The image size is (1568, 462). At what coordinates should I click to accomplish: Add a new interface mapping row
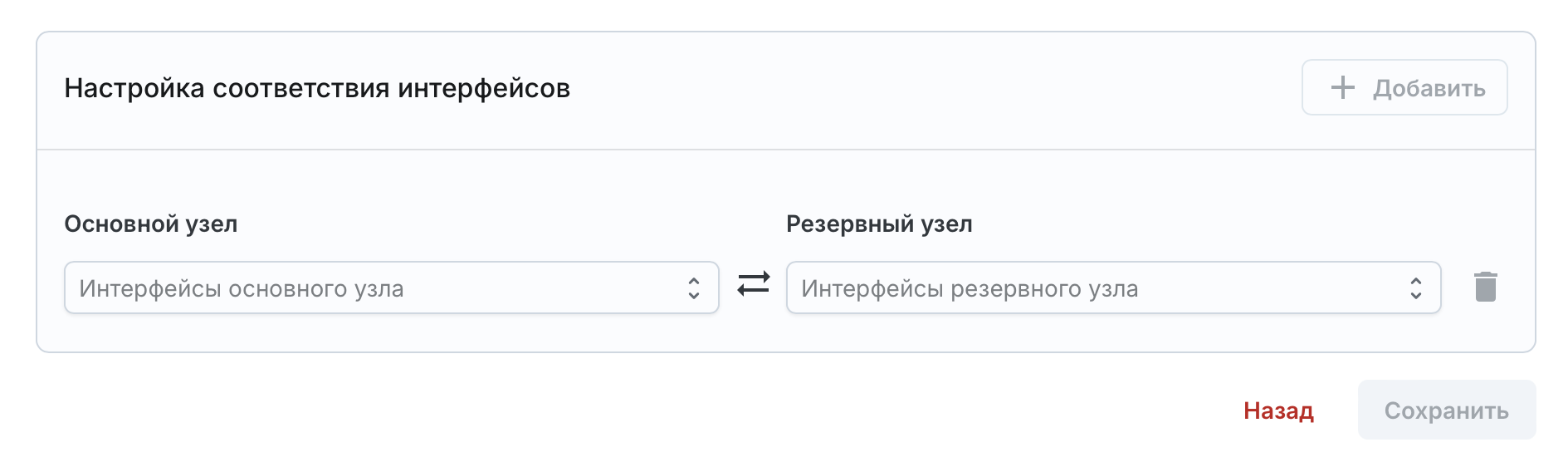tap(1404, 87)
